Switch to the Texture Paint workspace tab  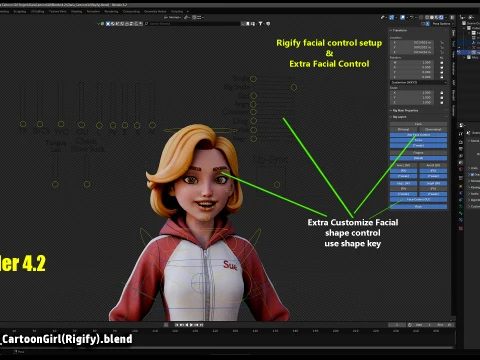(x=58, y=11)
